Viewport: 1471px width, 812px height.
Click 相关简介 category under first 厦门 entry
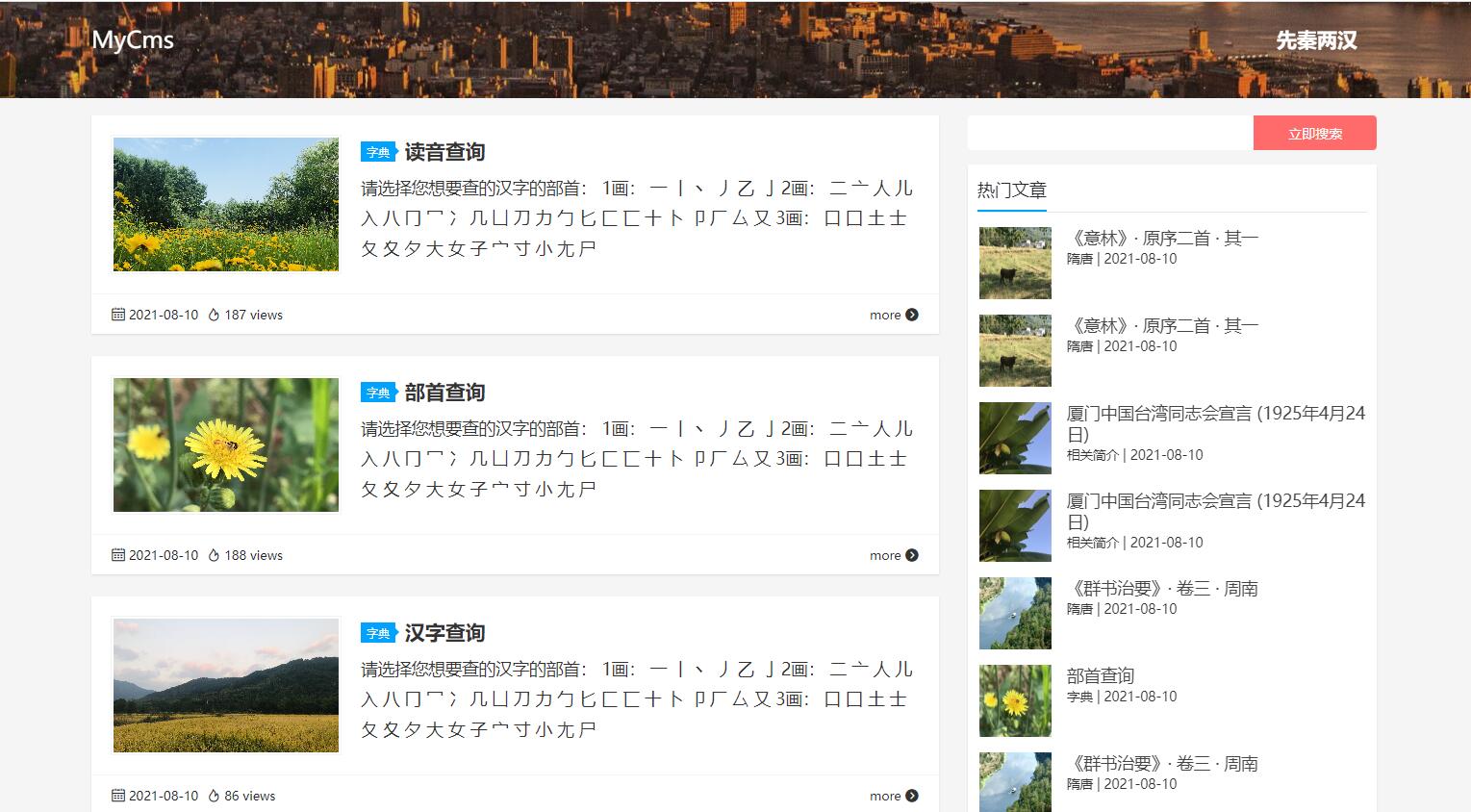(x=1093, y=455)
